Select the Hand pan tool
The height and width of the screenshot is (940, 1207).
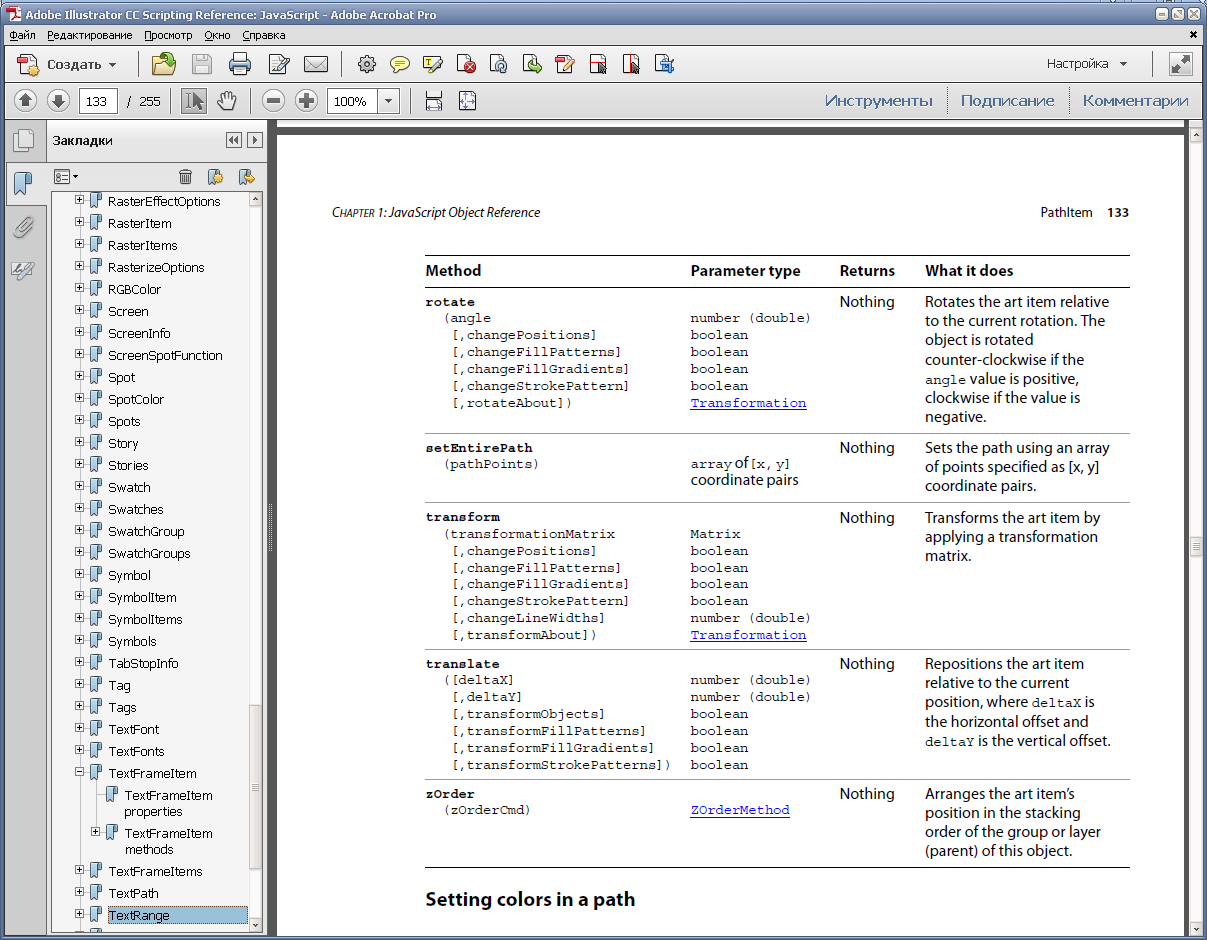point(227,101)
